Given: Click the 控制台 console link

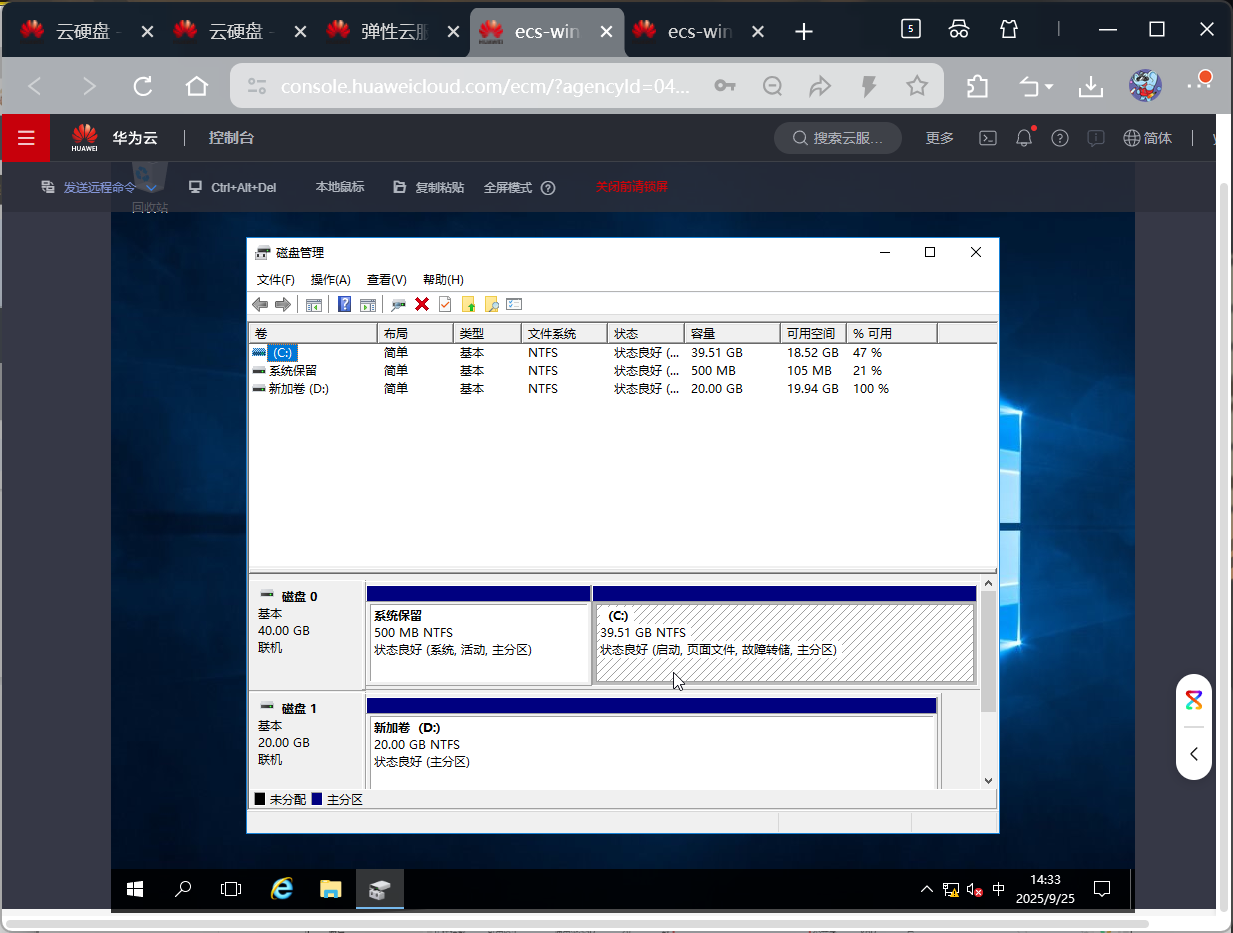Looking at the screenshot, I should click(231, 138).
